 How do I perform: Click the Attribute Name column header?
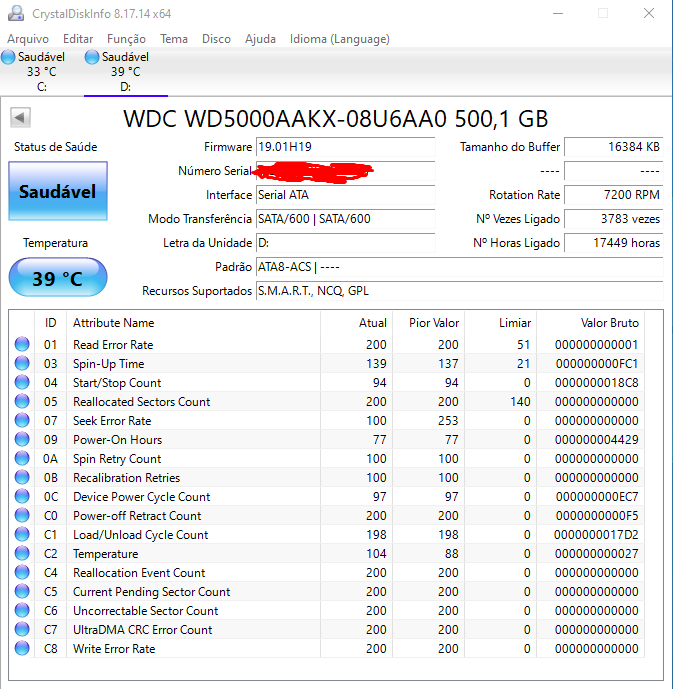point(193,323)
